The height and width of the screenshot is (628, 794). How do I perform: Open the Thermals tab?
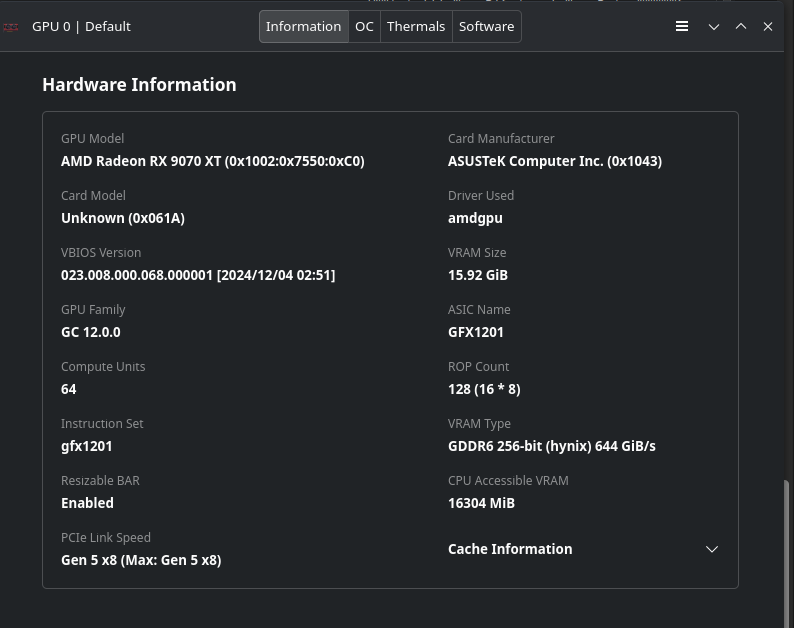416,26
